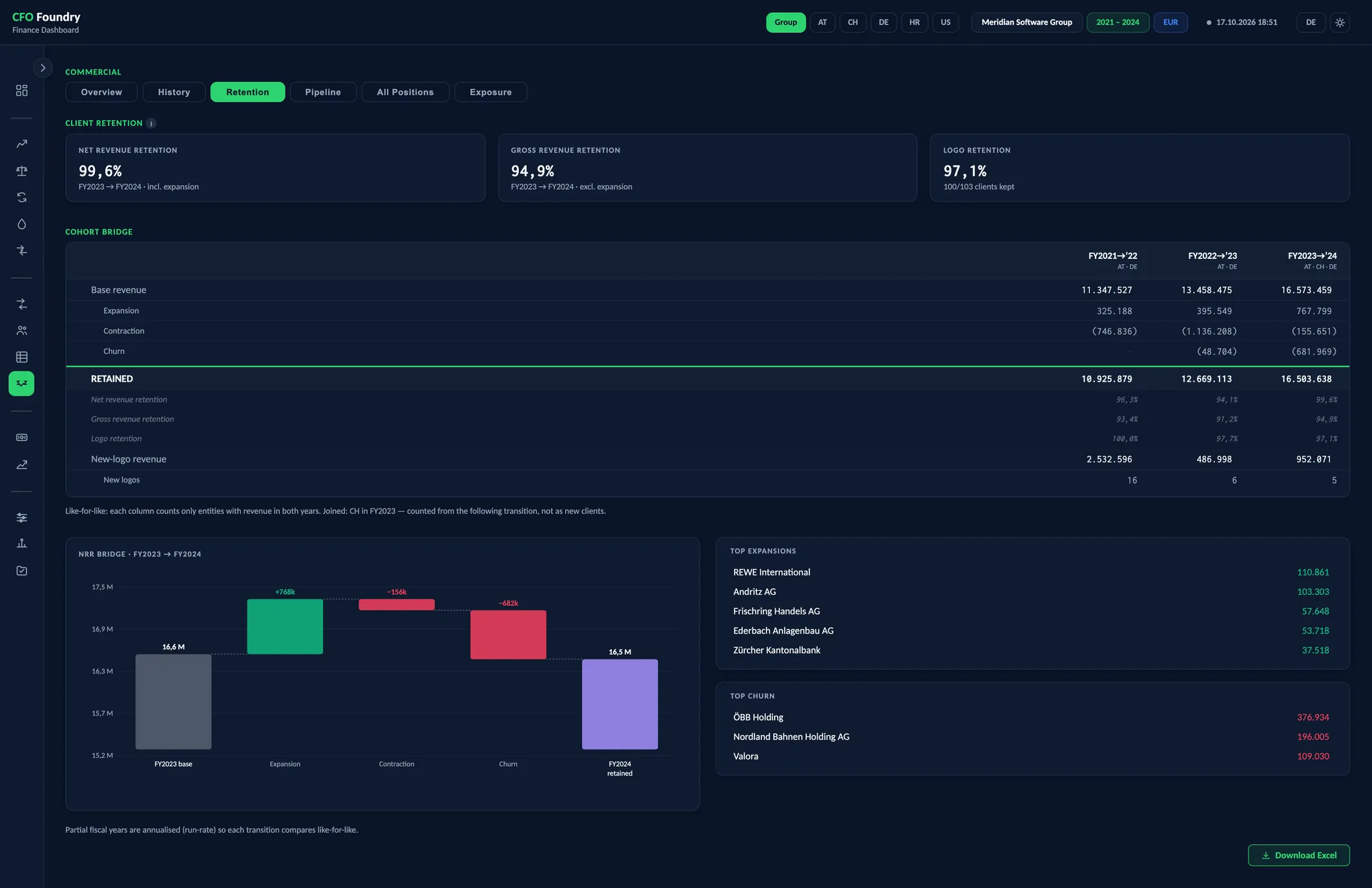The image size is (1372, 888).
Task: Open the trending-up chart icon in sidebar
Action: coord(21,144)
